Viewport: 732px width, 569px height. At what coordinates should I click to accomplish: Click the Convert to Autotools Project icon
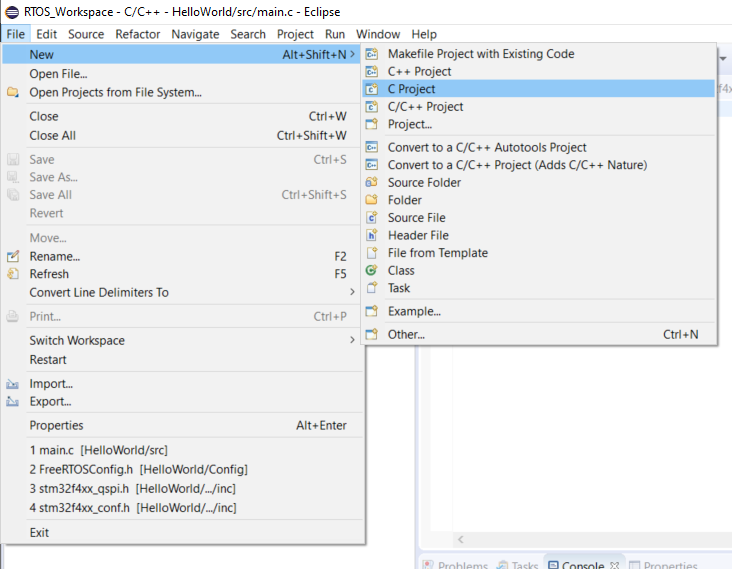point(372,148)
